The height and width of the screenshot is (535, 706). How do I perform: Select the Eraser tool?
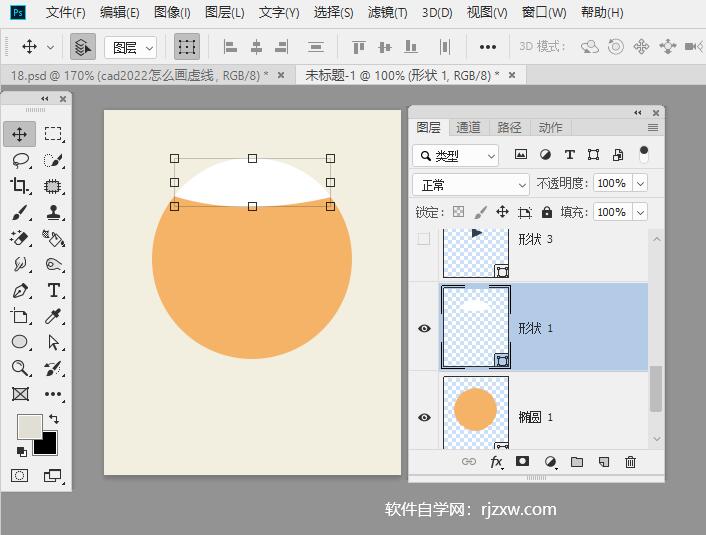pos(20,238)
